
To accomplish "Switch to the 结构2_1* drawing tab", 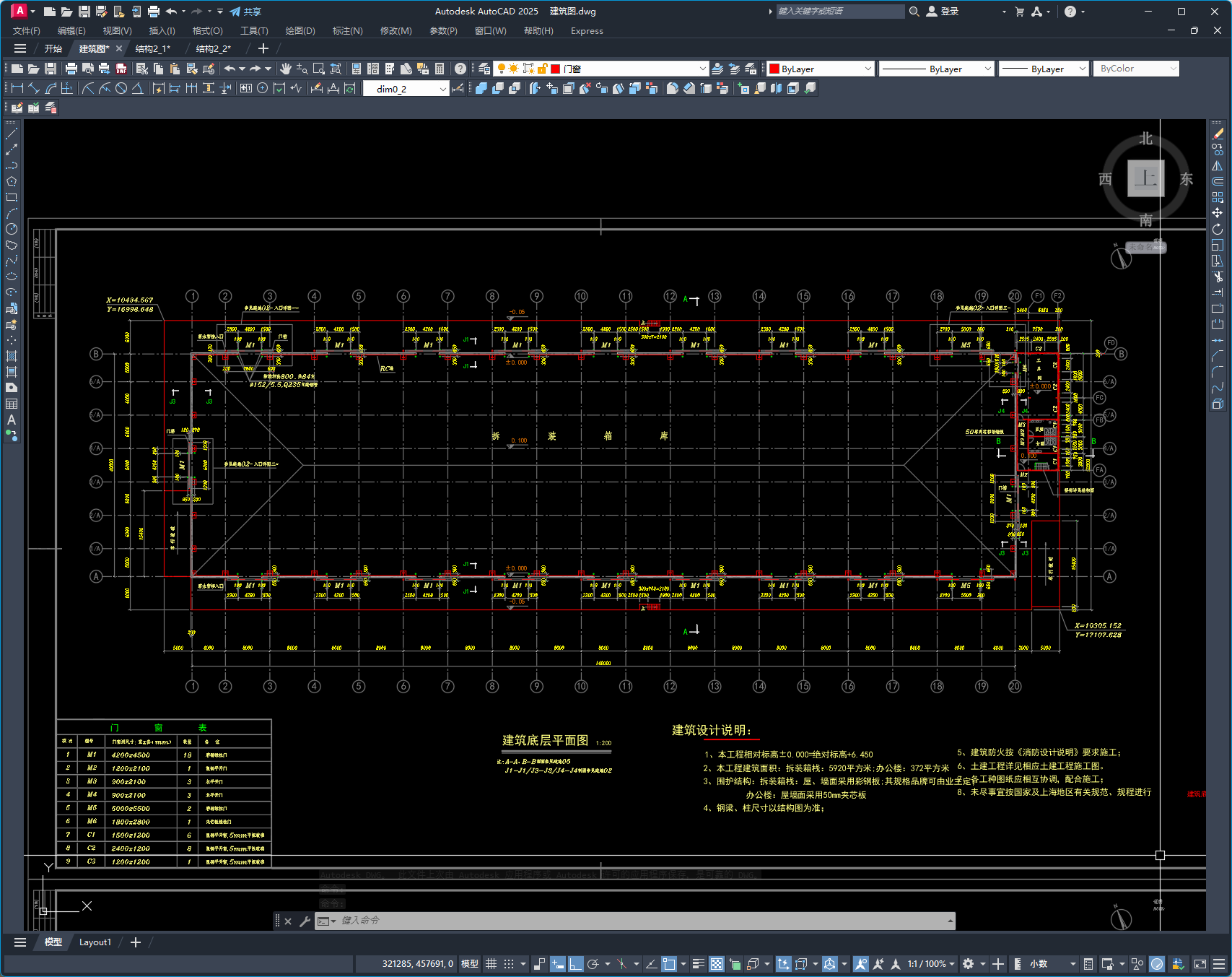I will (153, 48).
